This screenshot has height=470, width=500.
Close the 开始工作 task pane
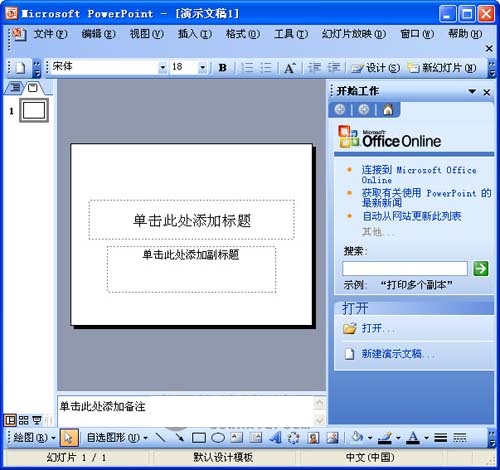click(487, 92)
